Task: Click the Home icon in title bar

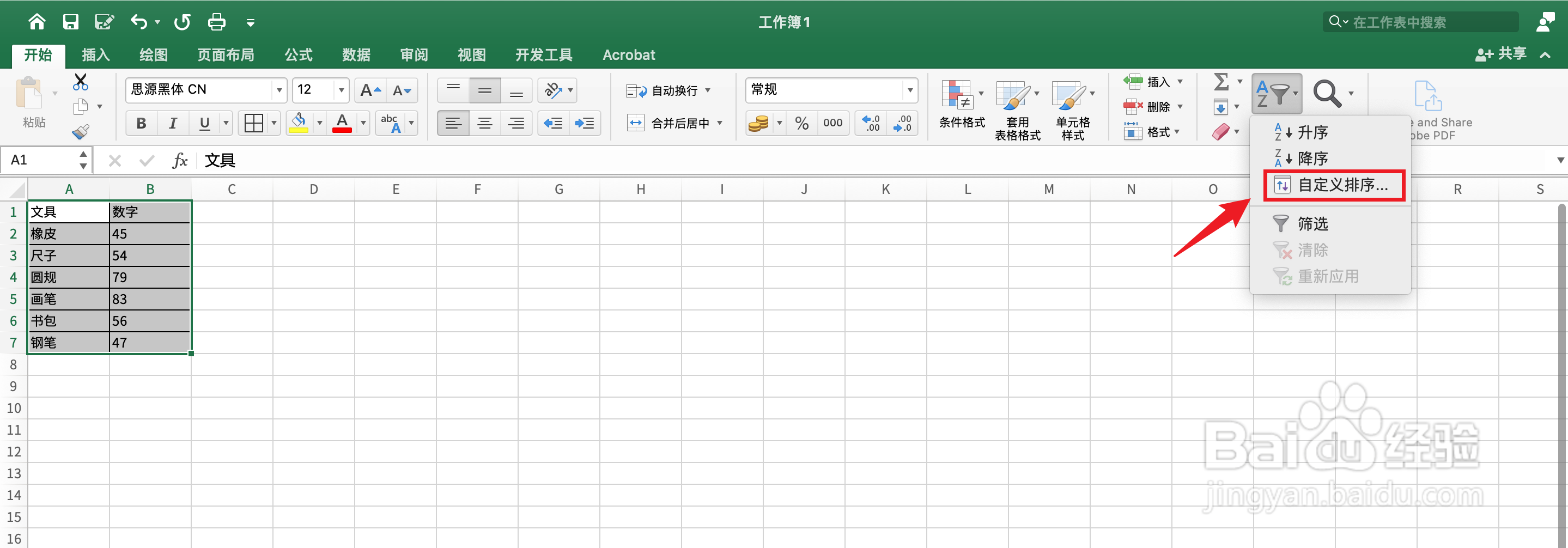Action: pos(37,22)
